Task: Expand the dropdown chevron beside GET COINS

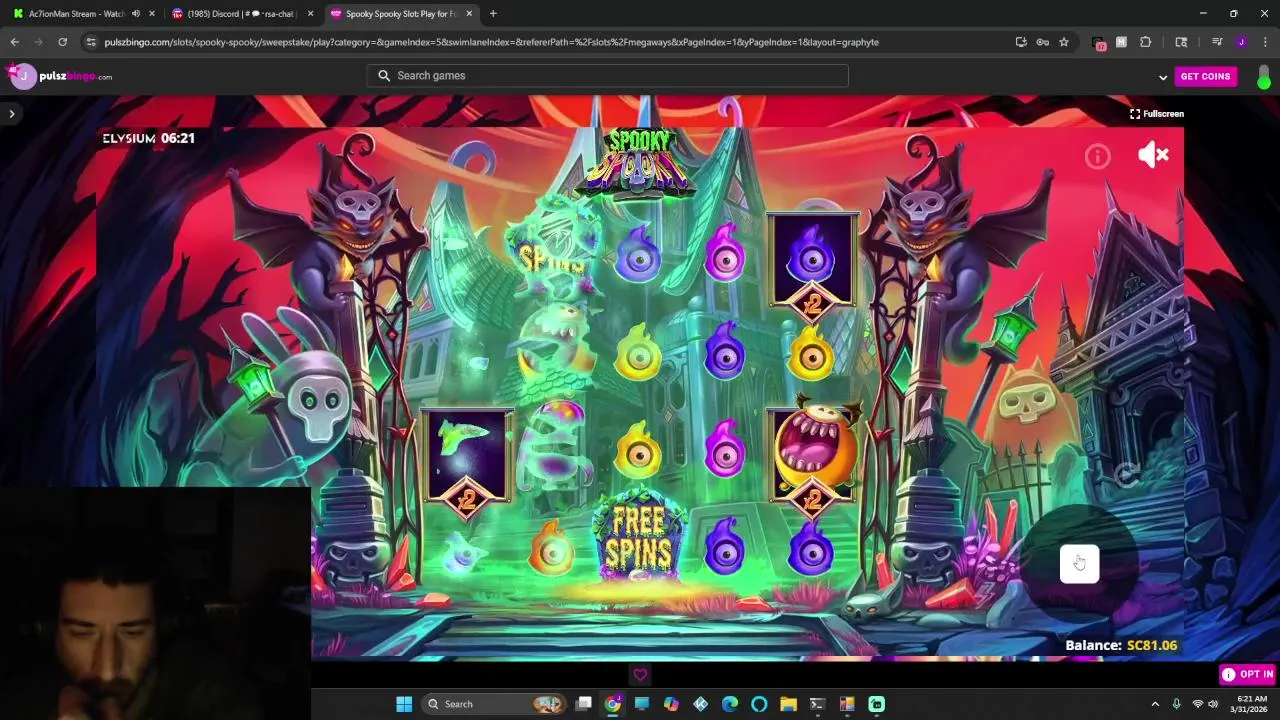Action: tap(1163, 77)
